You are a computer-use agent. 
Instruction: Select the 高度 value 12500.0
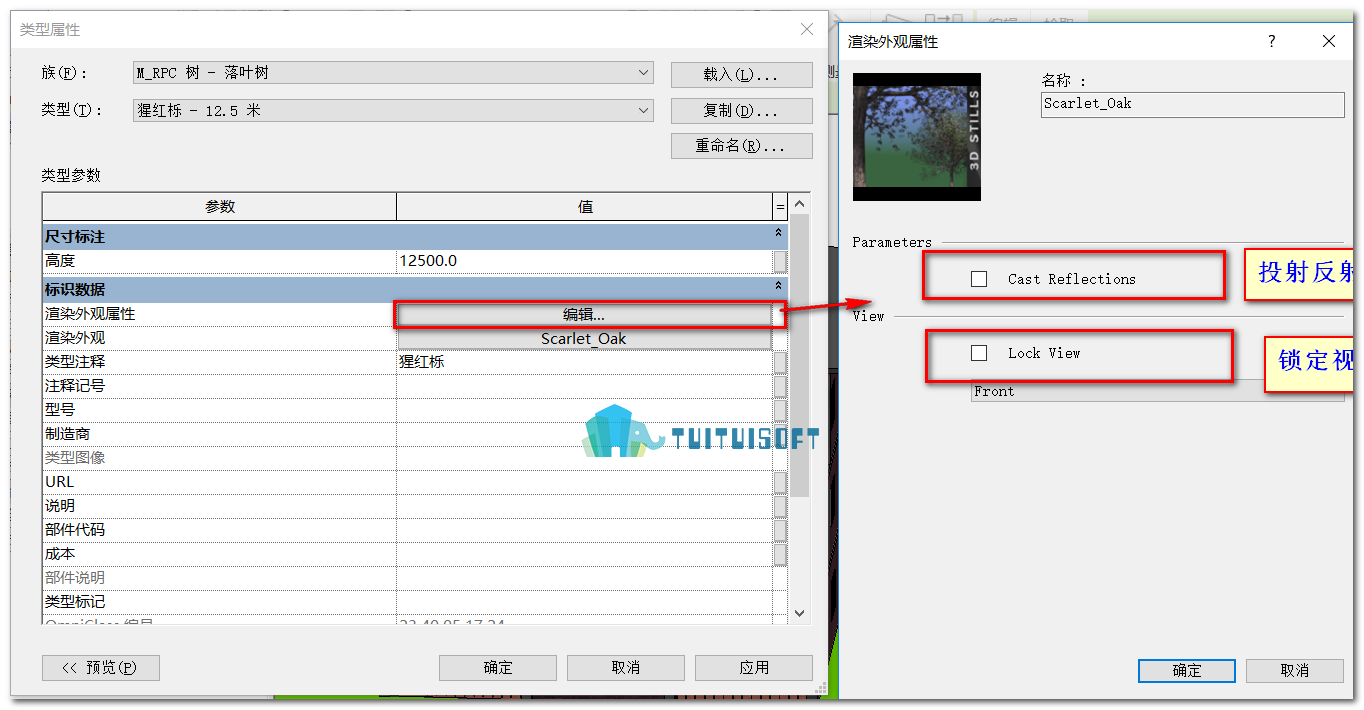[584, 261]
